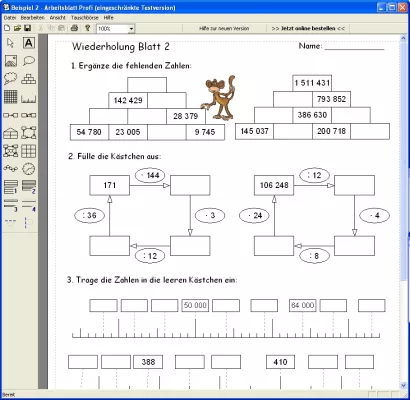Click 'Jetzt online bestellen' button
410x400 pixels.
(308, 29)
